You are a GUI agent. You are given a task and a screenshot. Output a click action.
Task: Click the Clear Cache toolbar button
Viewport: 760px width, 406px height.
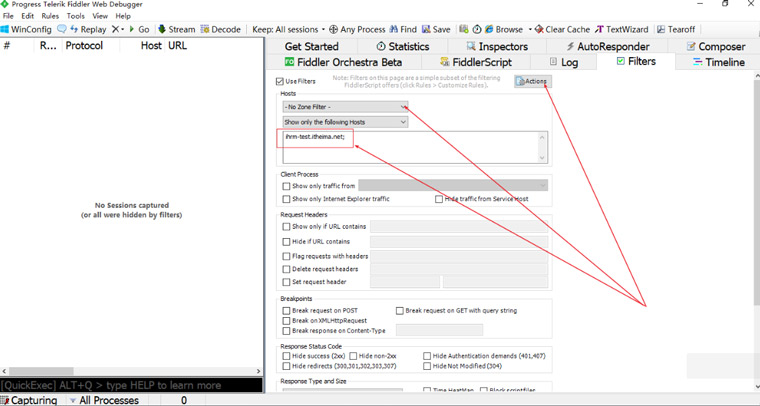pyautogui.click(x=562, y=29)
